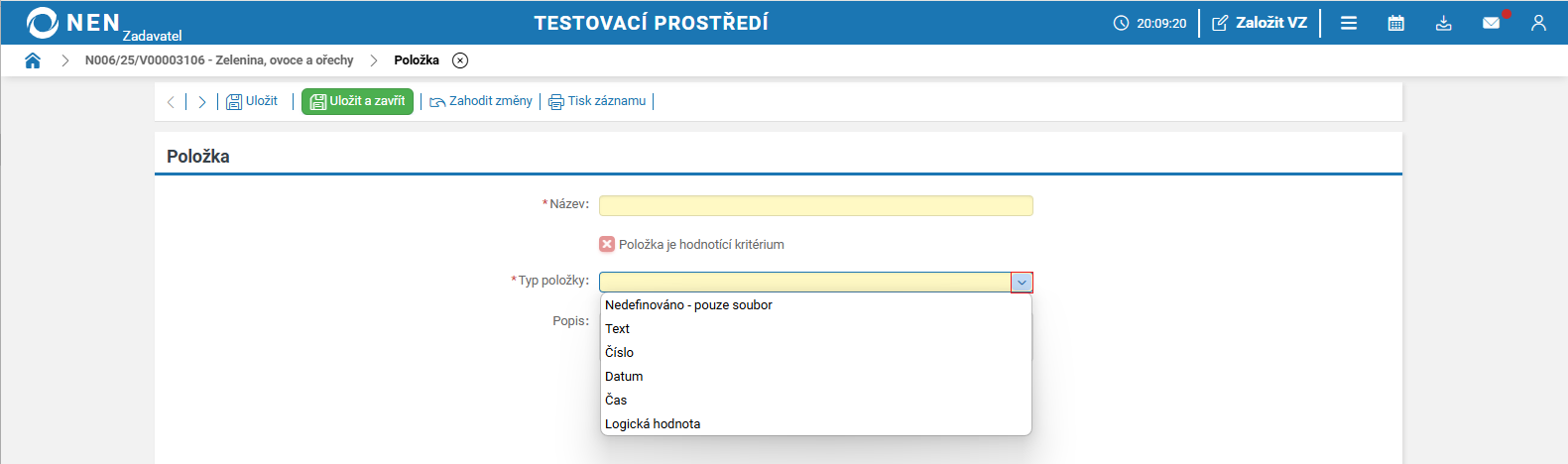Viewport: 1568px width, 464px height.
Task: Toggle 'Položka je hodnotící kritérium' checkbox
Action: pos(607,244)
